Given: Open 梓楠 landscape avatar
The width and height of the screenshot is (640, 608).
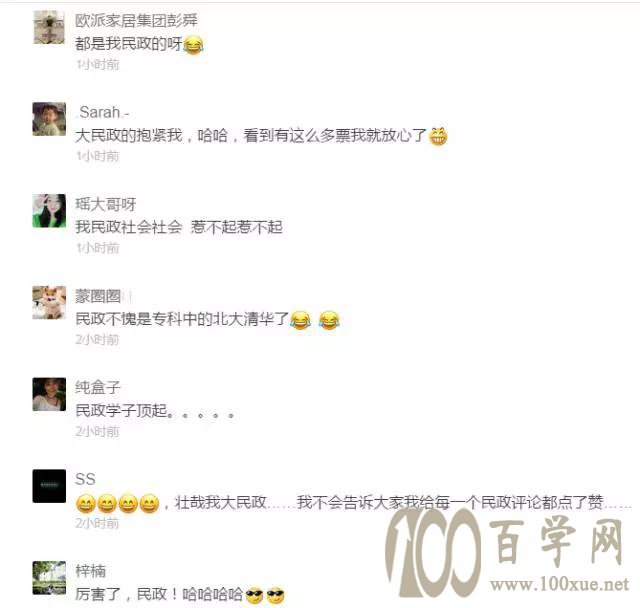Looking at the screenshot, I should (49, 578).
